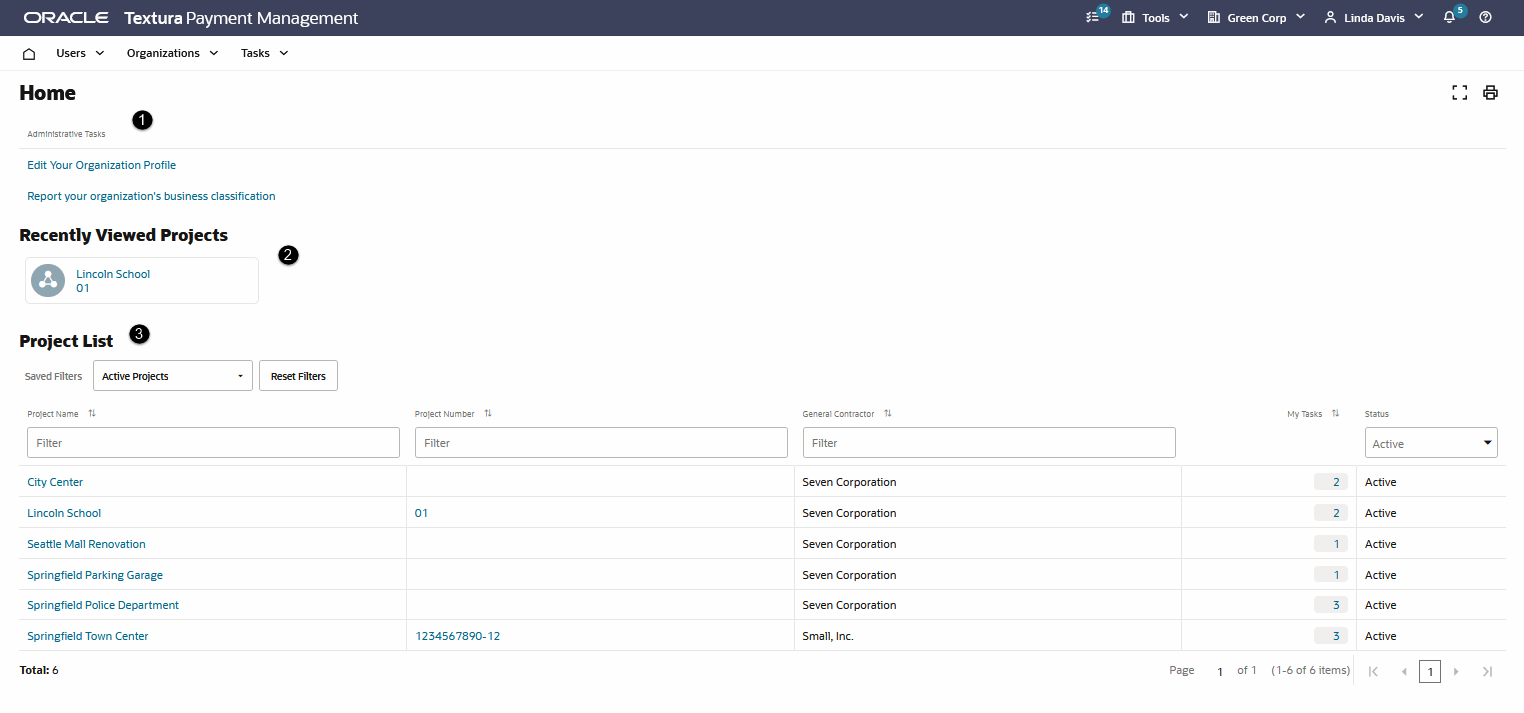This screenshot has width=1524, height=713.
Task: Open Lincoln School in the Project List
Action: tap(64, 513)
